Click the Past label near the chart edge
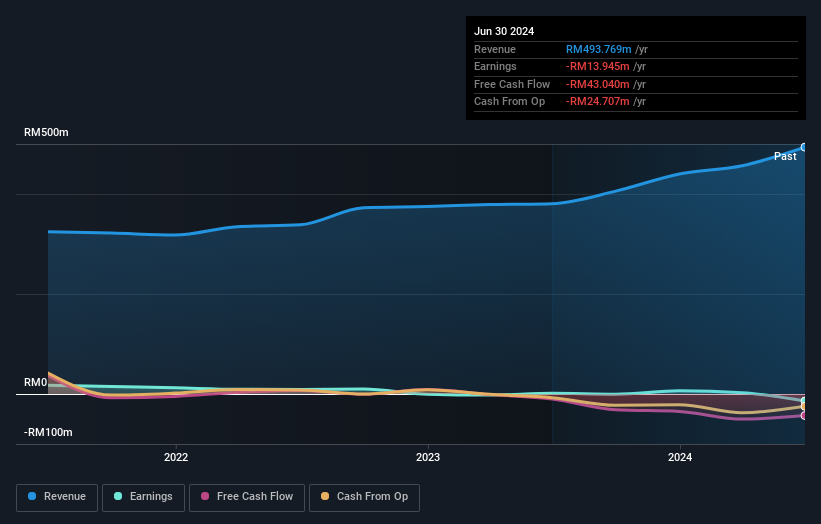Screen dimensions: 821x524 (785, 156)
